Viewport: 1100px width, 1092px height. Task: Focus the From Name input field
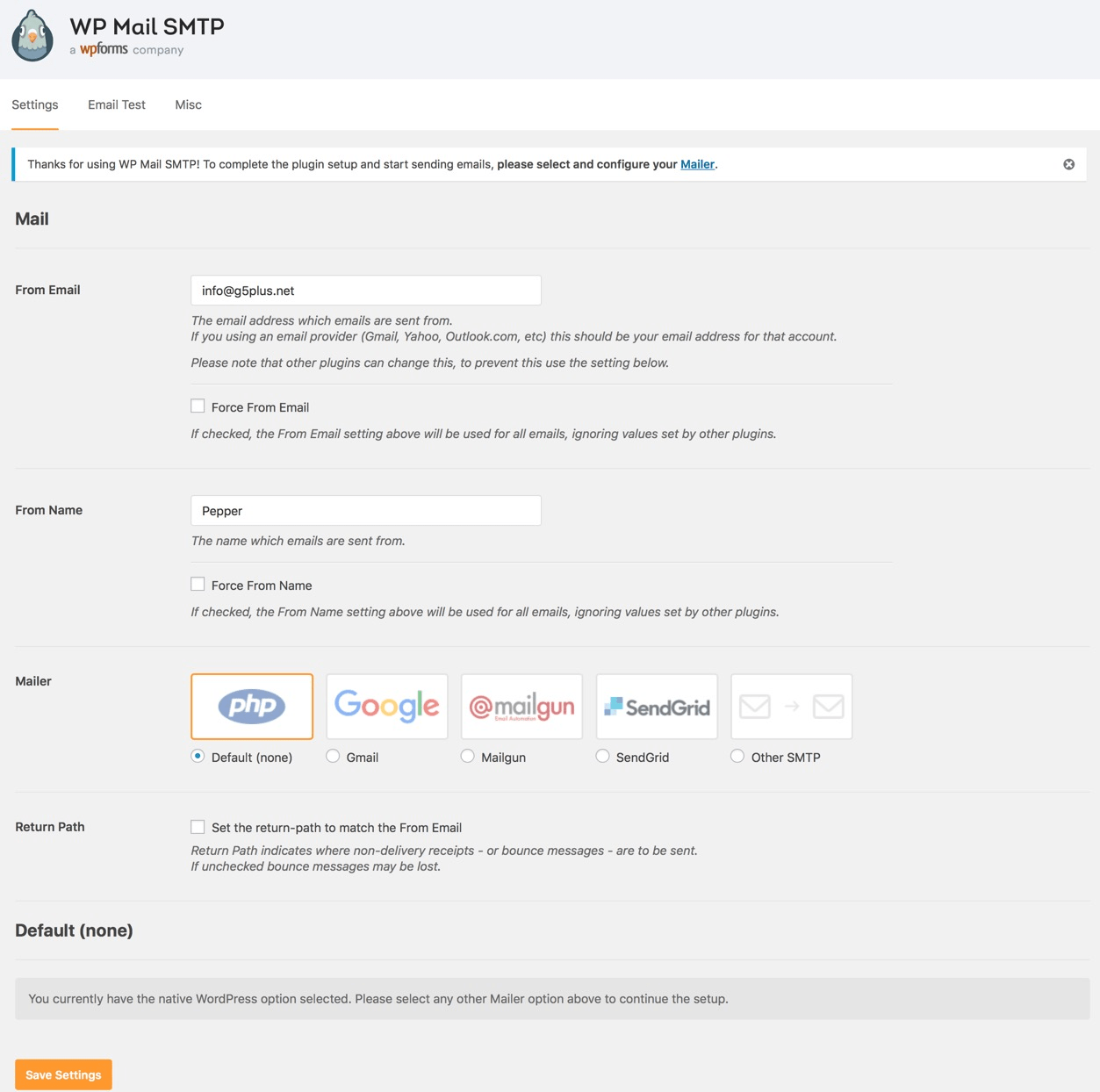coord(366,511)
